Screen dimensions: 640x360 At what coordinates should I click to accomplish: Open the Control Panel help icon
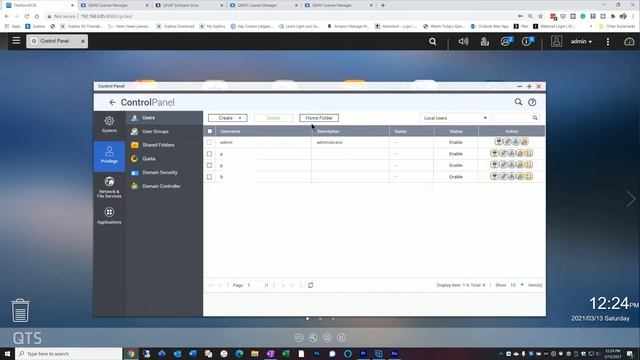532,102
